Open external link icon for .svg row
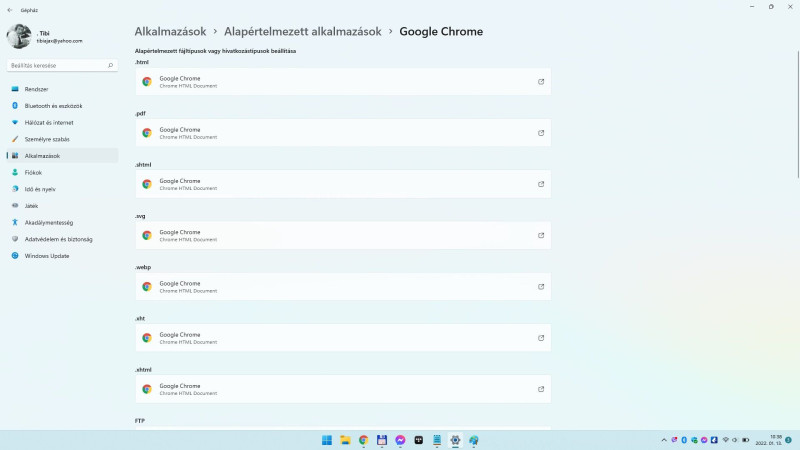This screenshot has width=800, height=450. [541, 235]
